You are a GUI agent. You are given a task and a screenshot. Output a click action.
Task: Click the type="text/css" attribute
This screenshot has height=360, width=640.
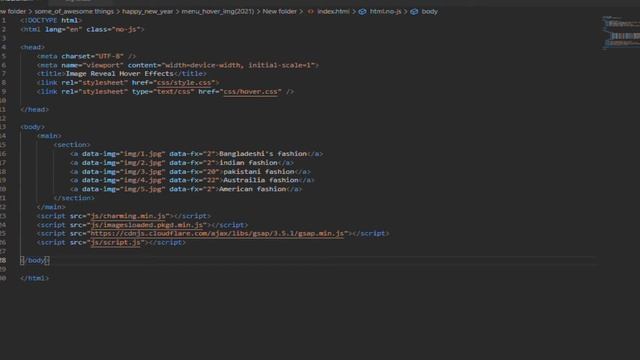click(x=163, y=91)
